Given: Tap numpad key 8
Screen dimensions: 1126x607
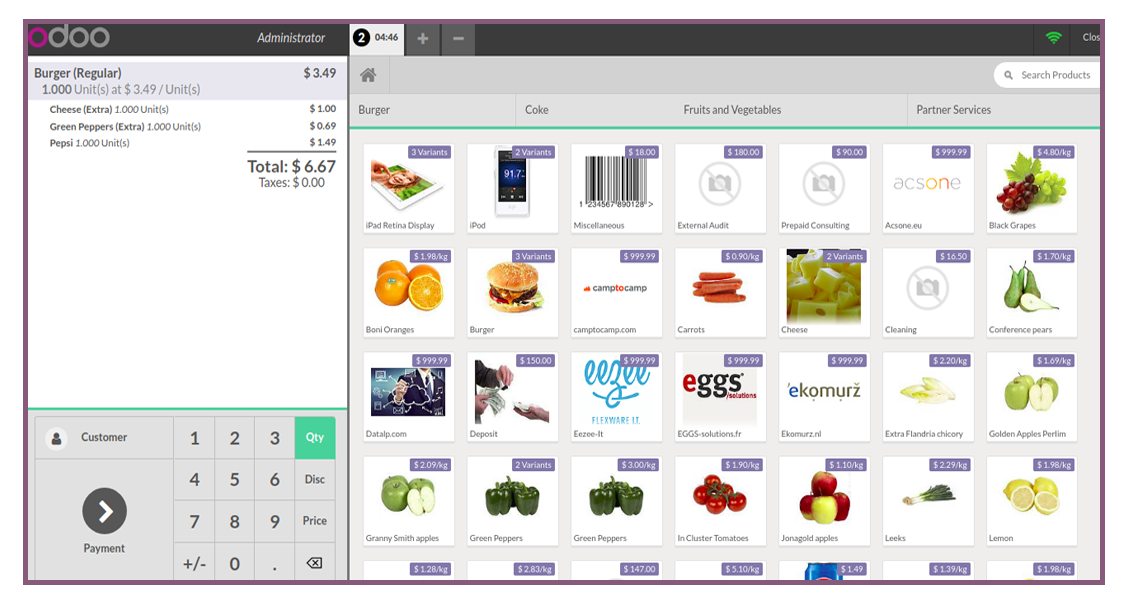Looking at the screenshot, I should [235, 522].
